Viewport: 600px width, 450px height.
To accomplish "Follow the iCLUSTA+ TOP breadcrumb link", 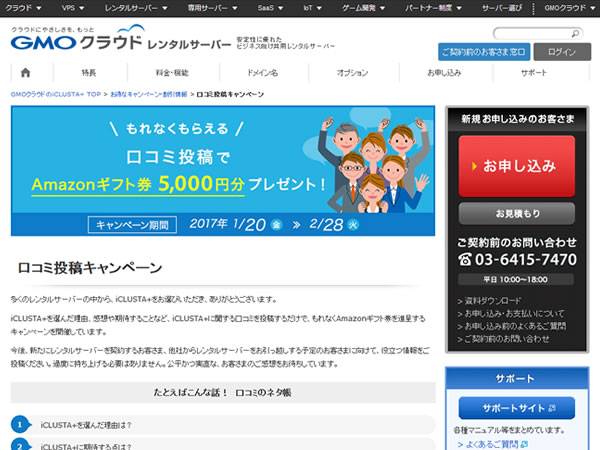I will [x=56, y=94].
